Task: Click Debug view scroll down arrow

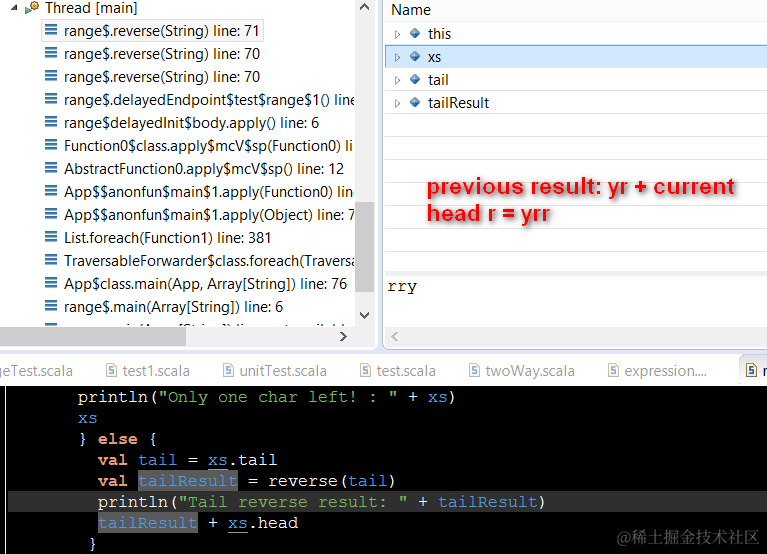Action: [x=364, y=315]
